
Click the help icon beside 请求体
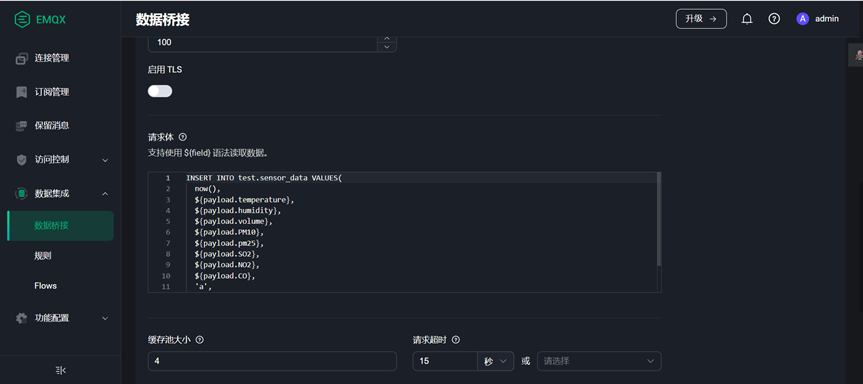tap(183, 137)
